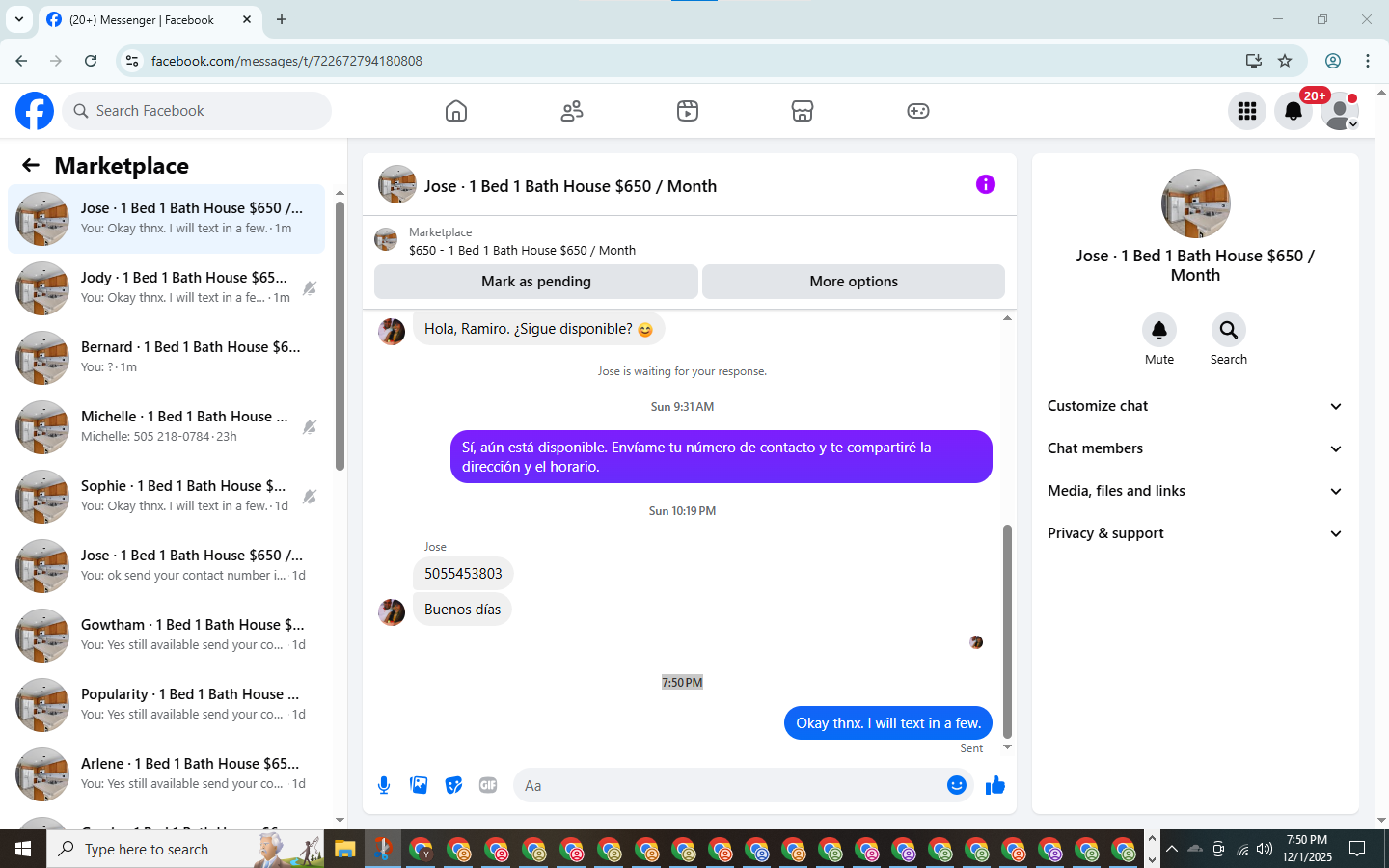This screenshot has height=868, width=1389.
Task: Click the voice clip microphone icon
Action: 384,785
